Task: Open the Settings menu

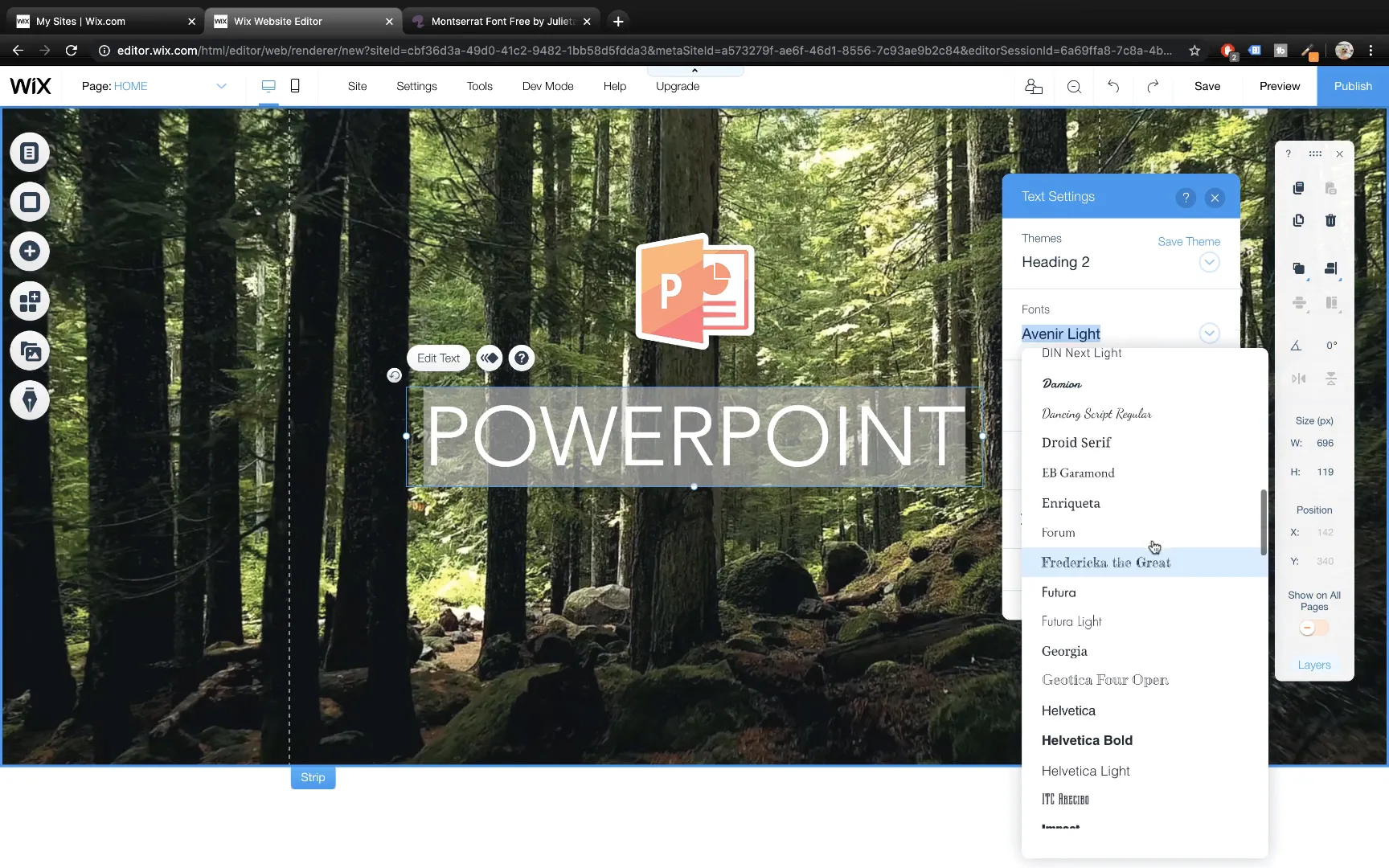Action: (x=416, y=86)
